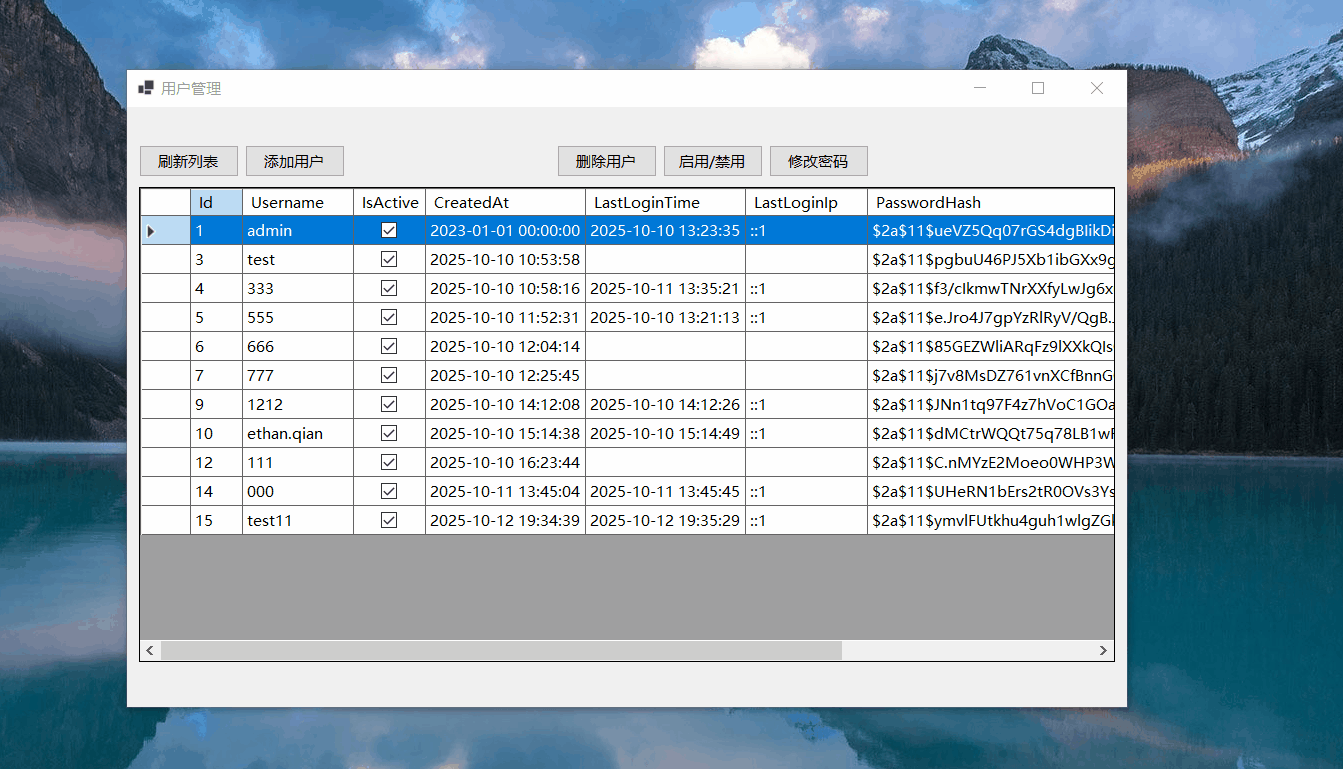Toggle IsActive checkbox for user test11
Screen dimensions: 1343x769
pyautogui.click(x=389, y=520)
